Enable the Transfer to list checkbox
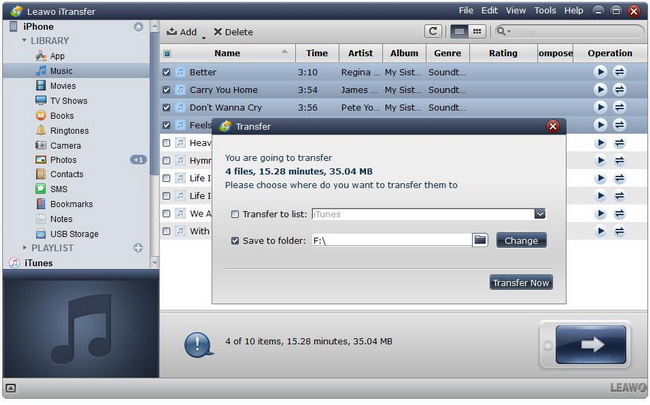 point(235,214)
